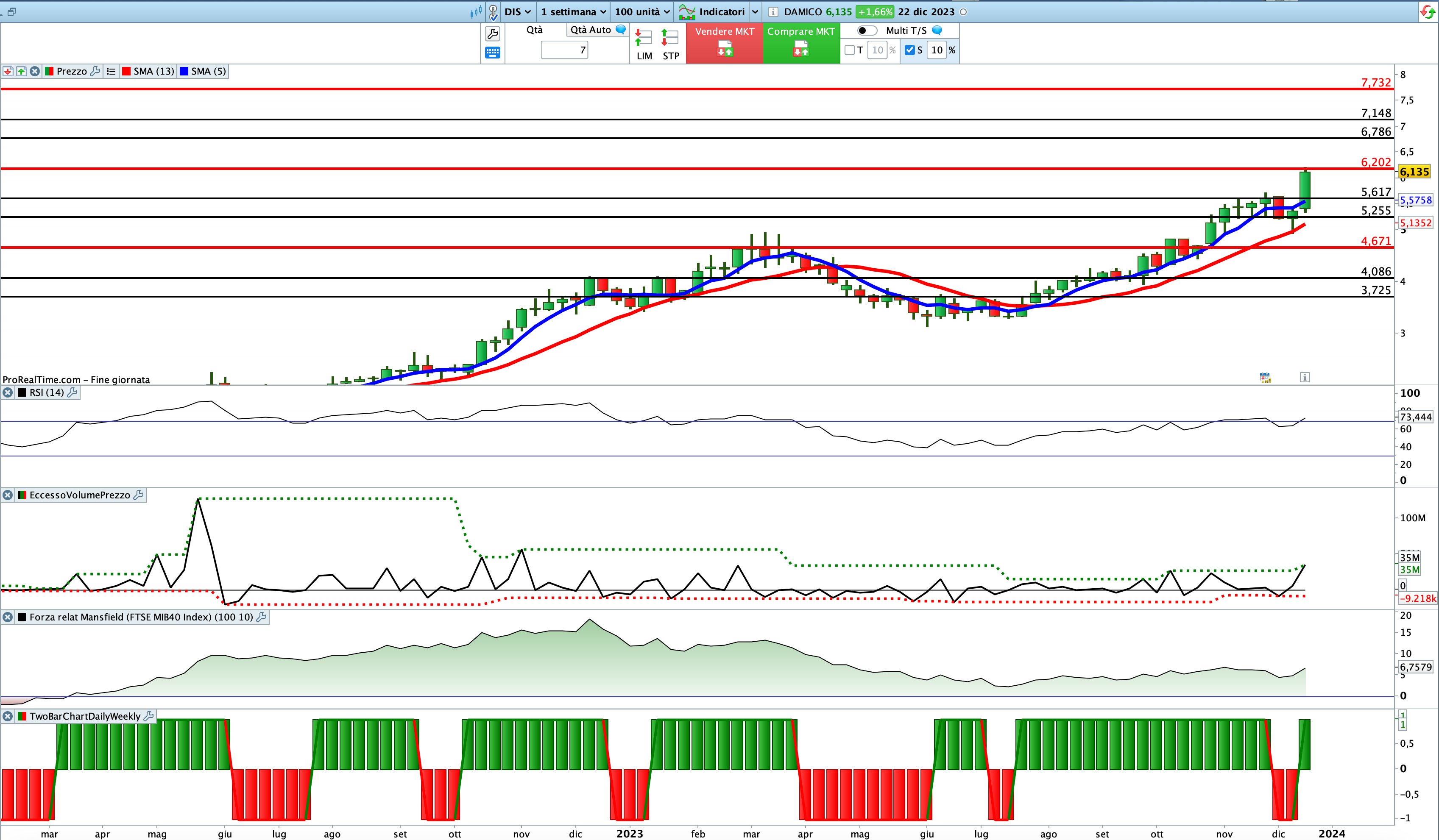Click SMA value tag 5,5758
The width and height of the screenshot is (1439, 840).
coord(1416,200)
